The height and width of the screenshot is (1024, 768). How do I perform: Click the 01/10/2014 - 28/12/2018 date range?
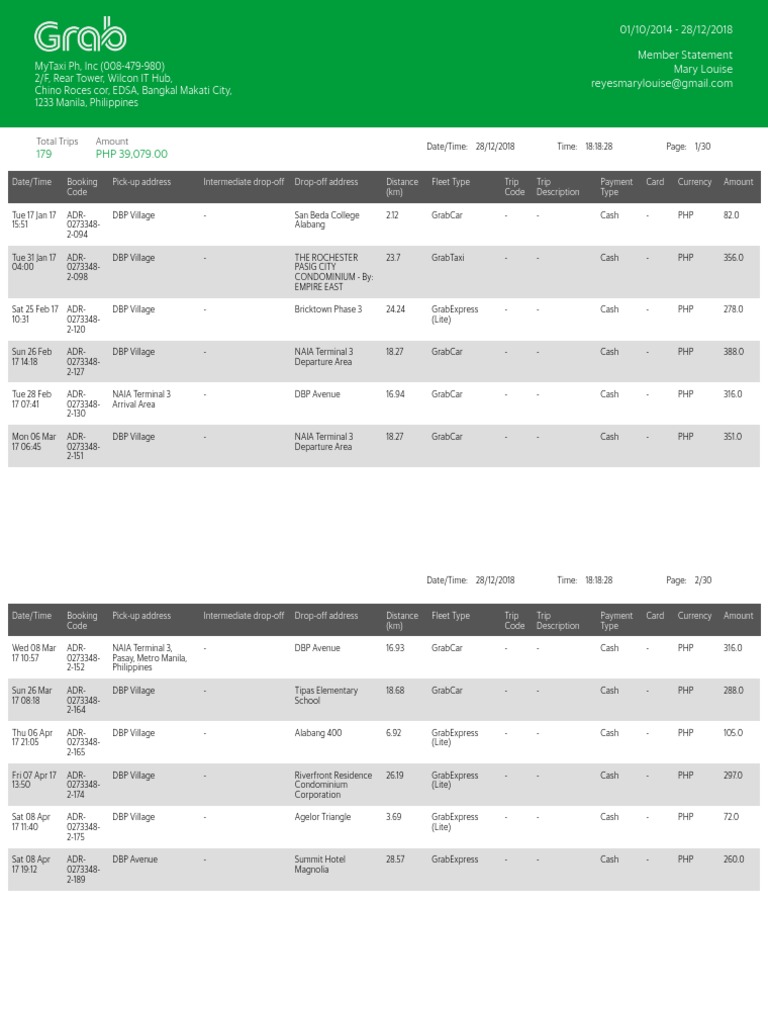tap(676, 30)
